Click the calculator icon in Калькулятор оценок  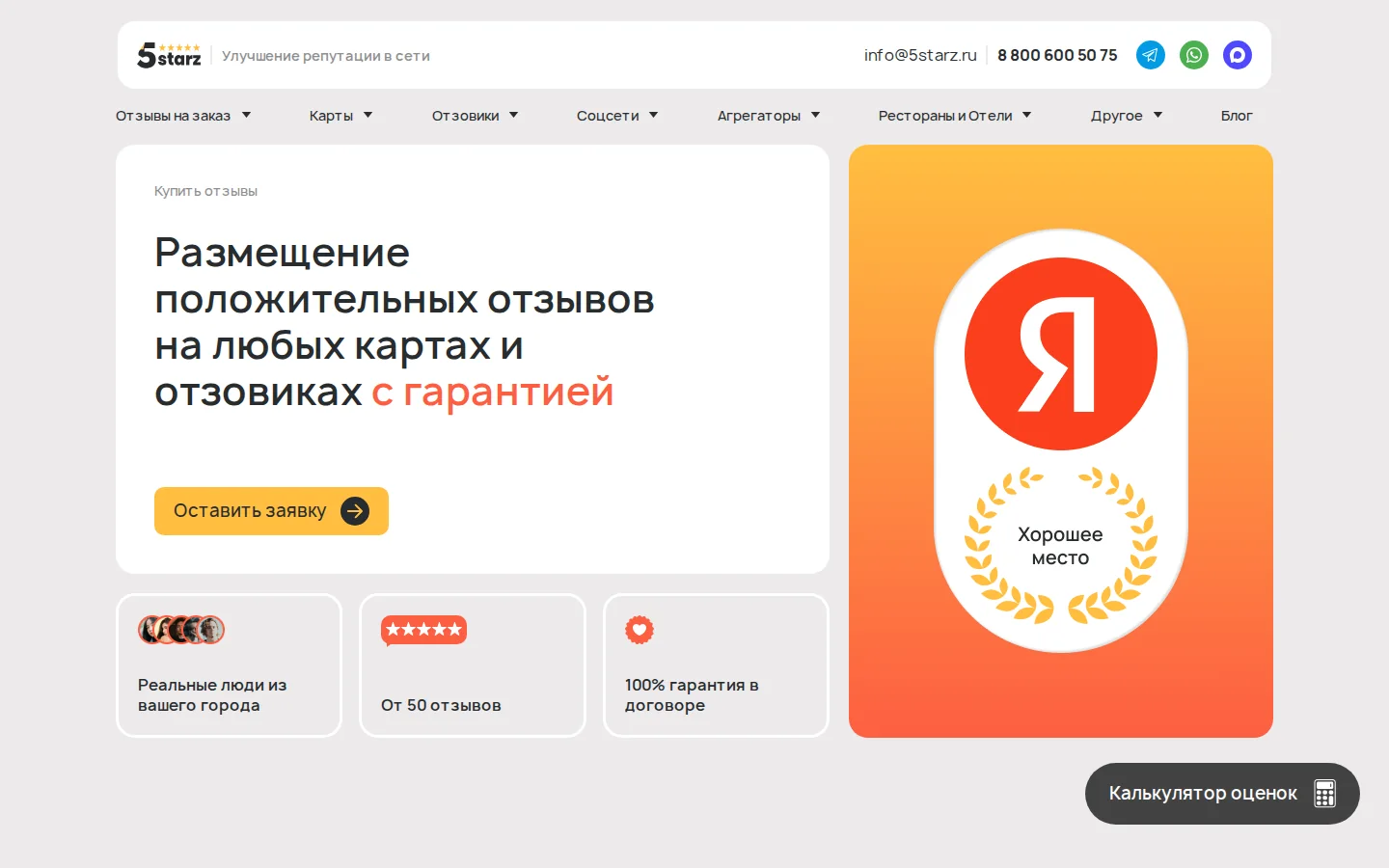click(1324, 794)
